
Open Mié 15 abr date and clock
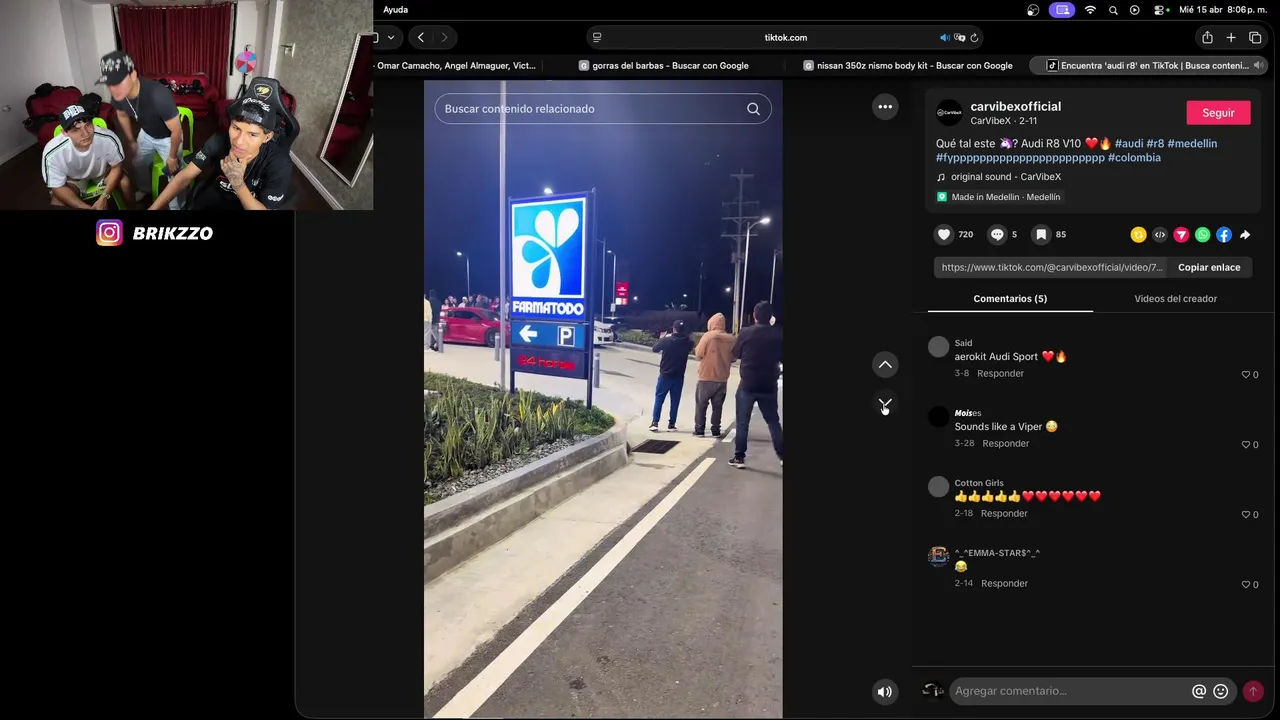pyautogui.click(x=1223, y=10)
